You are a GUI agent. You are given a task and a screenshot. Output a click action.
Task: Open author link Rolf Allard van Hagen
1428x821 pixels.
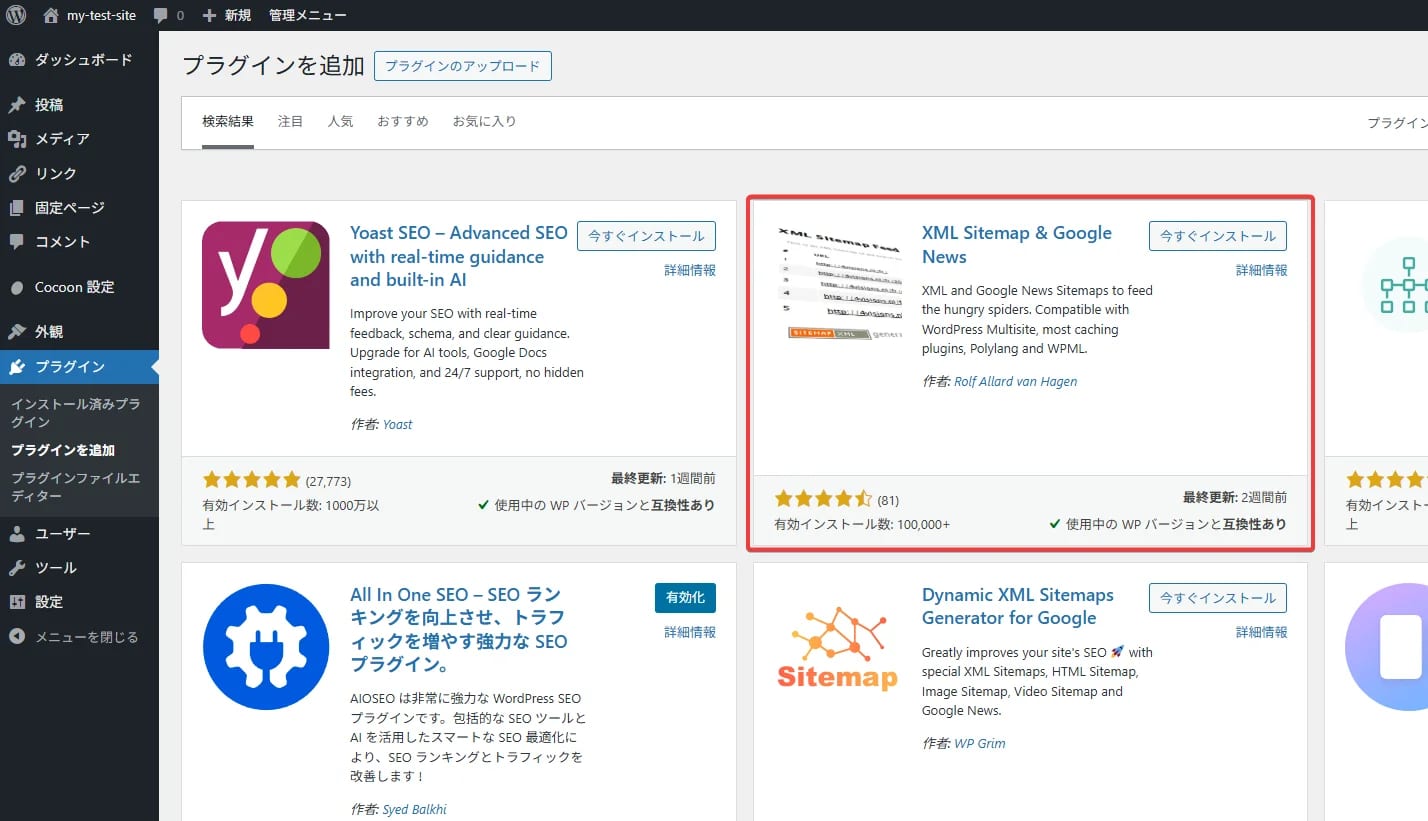(1015, 381)
